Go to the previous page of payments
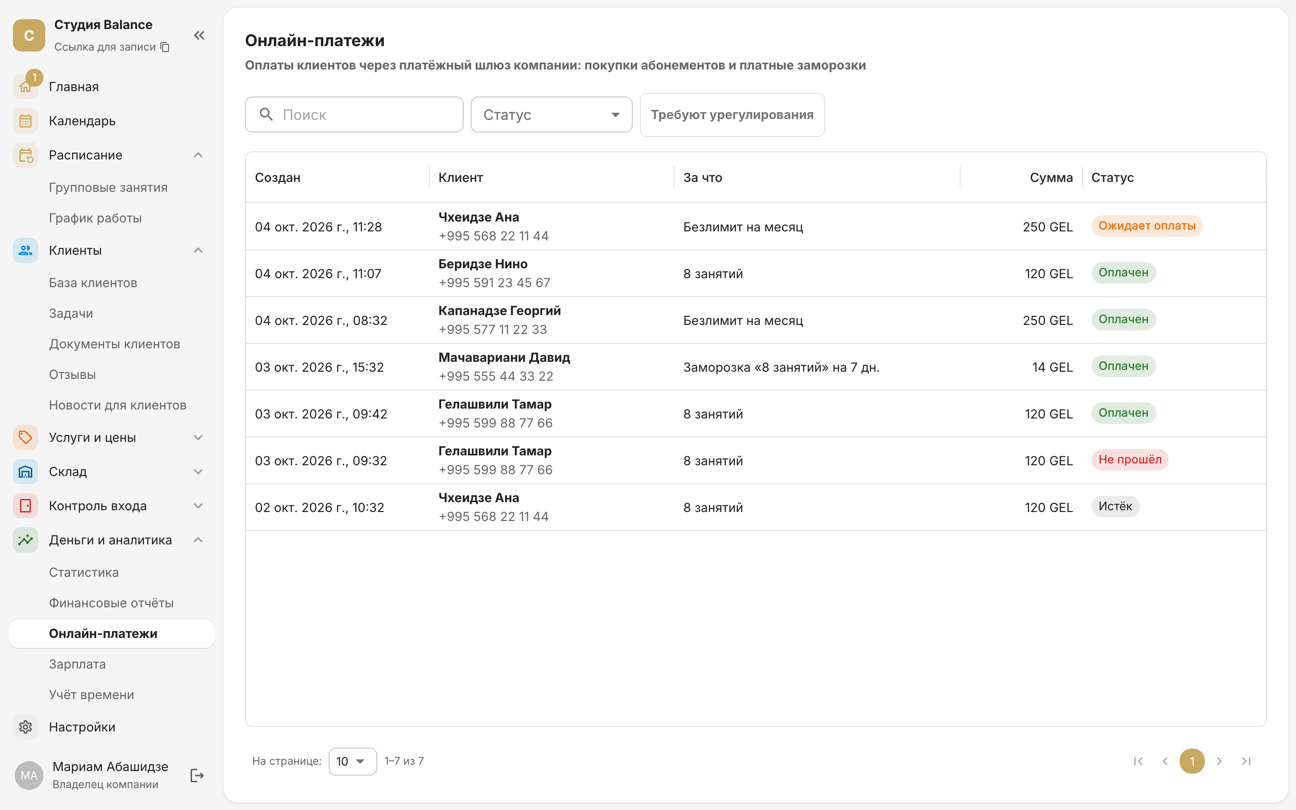 pyautogui.click(x=1165, y=761)
